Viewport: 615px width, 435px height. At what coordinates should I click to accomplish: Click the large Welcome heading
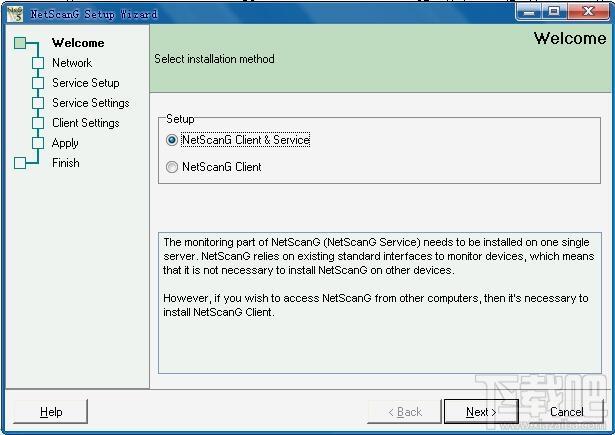(x=570, y=38)
